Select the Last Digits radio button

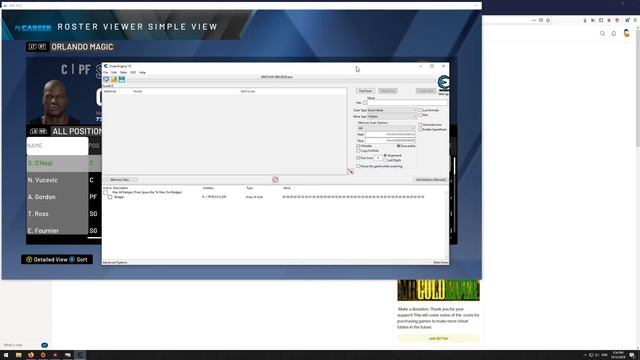385,160
